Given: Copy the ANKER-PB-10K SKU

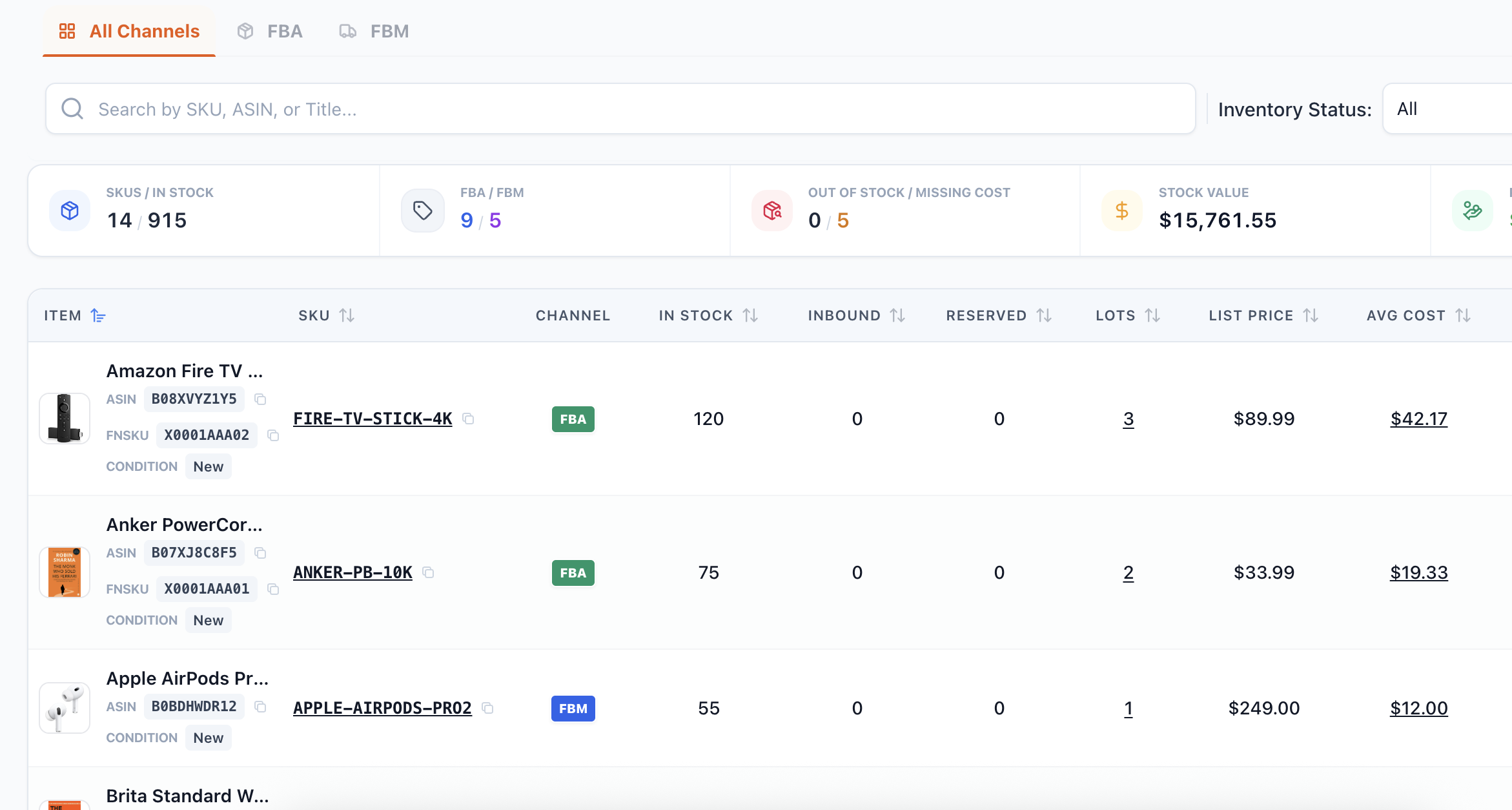Looking at the screenshot, I should point(428,572).
